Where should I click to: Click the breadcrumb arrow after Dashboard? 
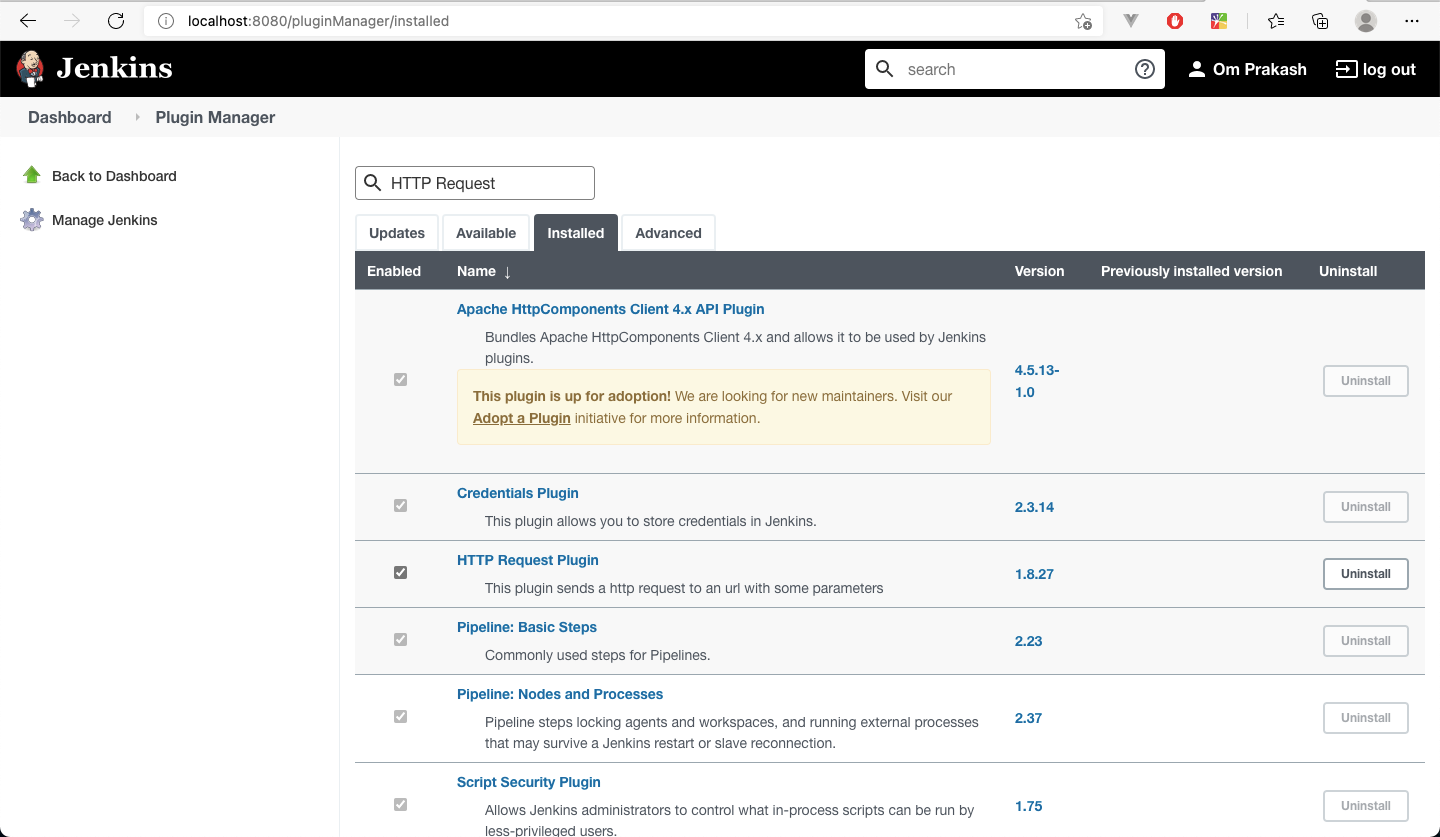[137, 118]
